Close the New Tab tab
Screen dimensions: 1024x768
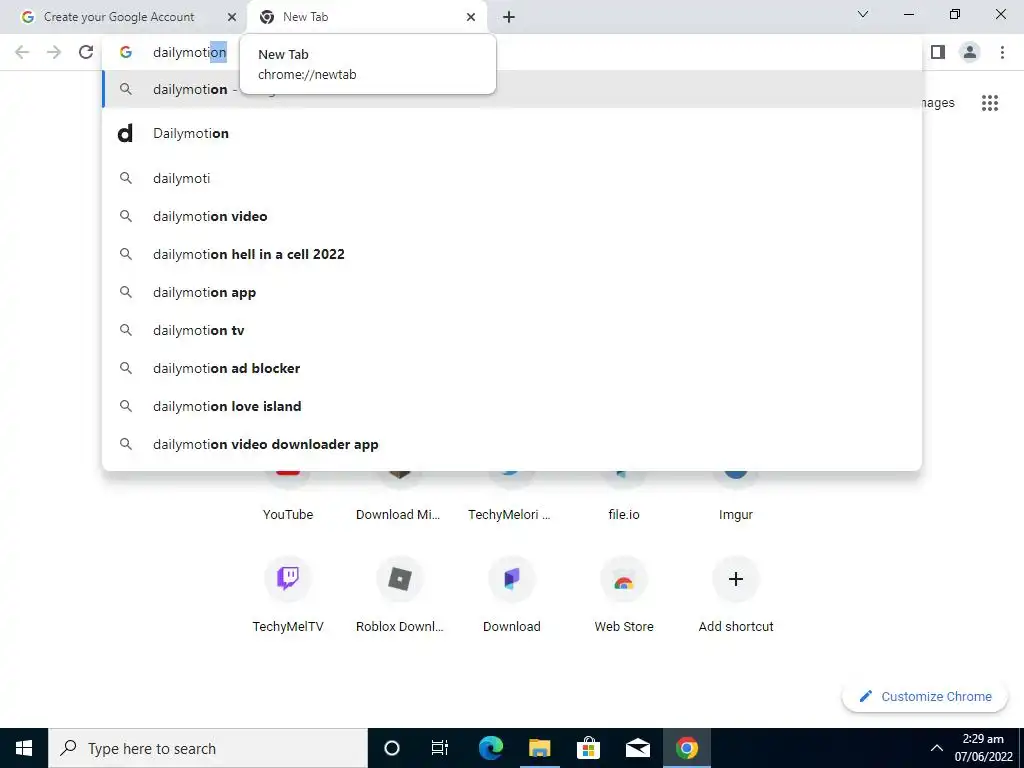click(x=471, y=17)
